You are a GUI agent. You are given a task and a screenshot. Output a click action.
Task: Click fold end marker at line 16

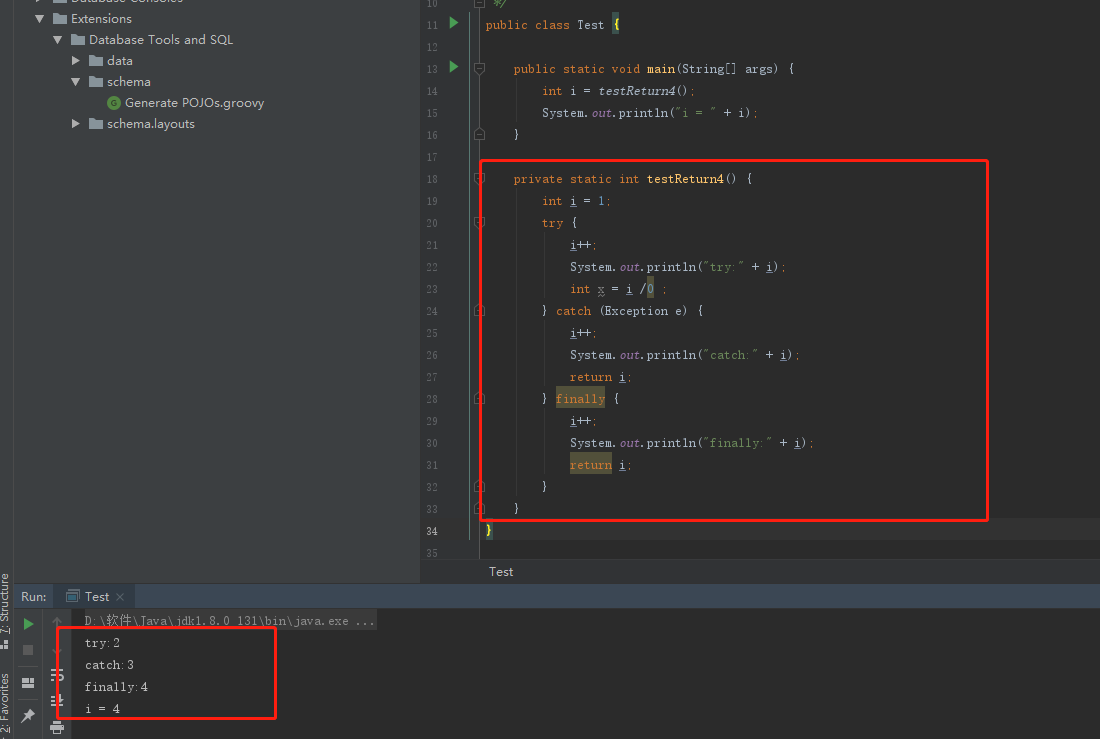point(479,134)
